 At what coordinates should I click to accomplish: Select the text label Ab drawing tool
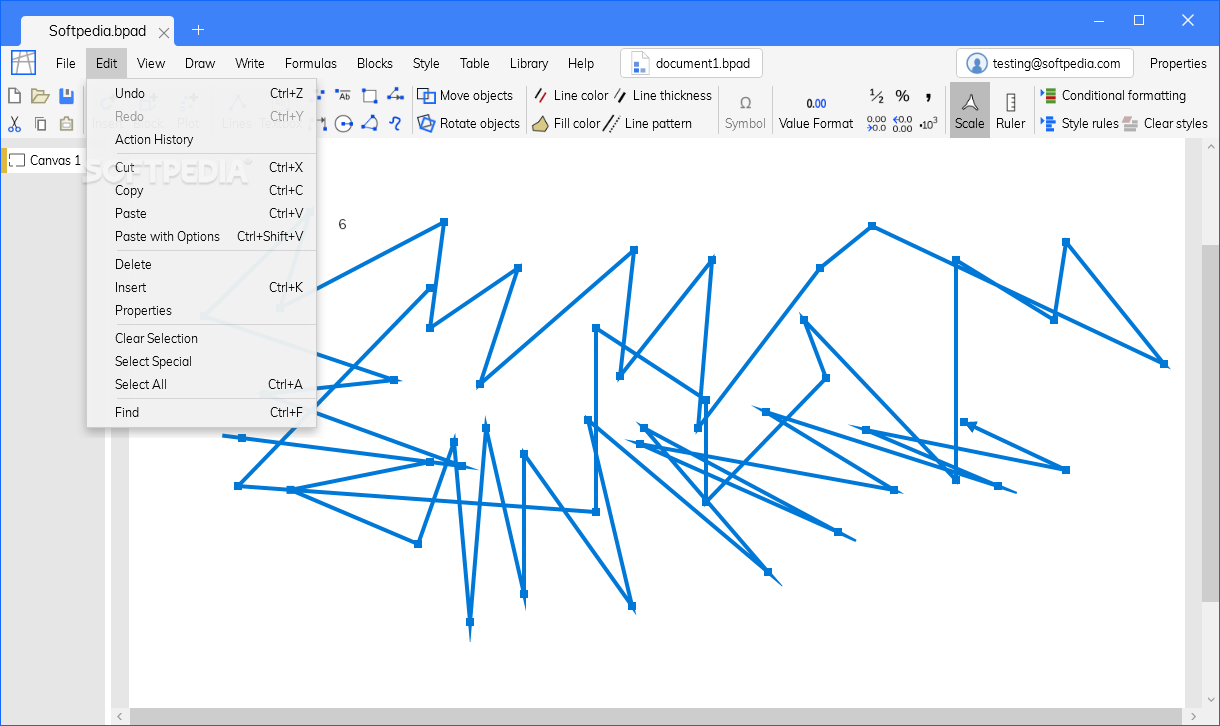343,96
